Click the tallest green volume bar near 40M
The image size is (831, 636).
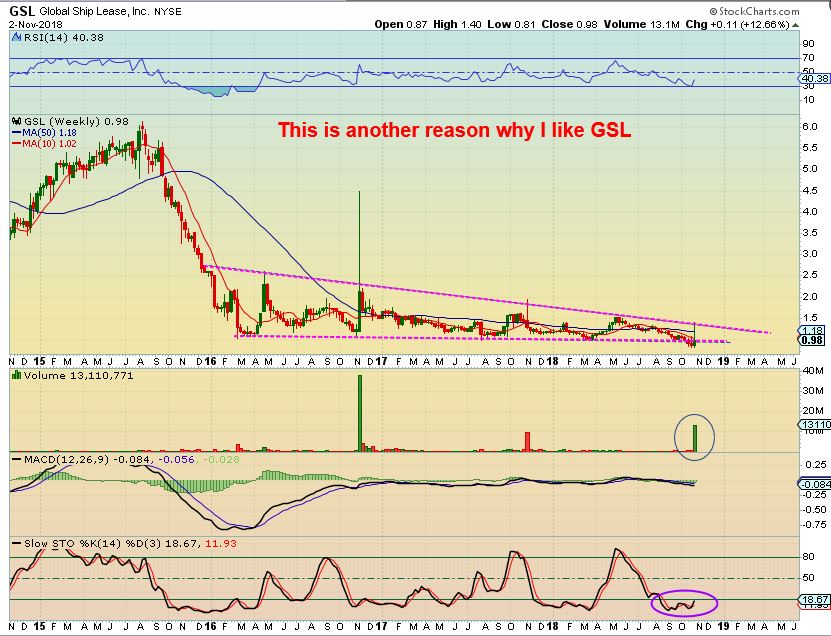(x=360, y=413)
